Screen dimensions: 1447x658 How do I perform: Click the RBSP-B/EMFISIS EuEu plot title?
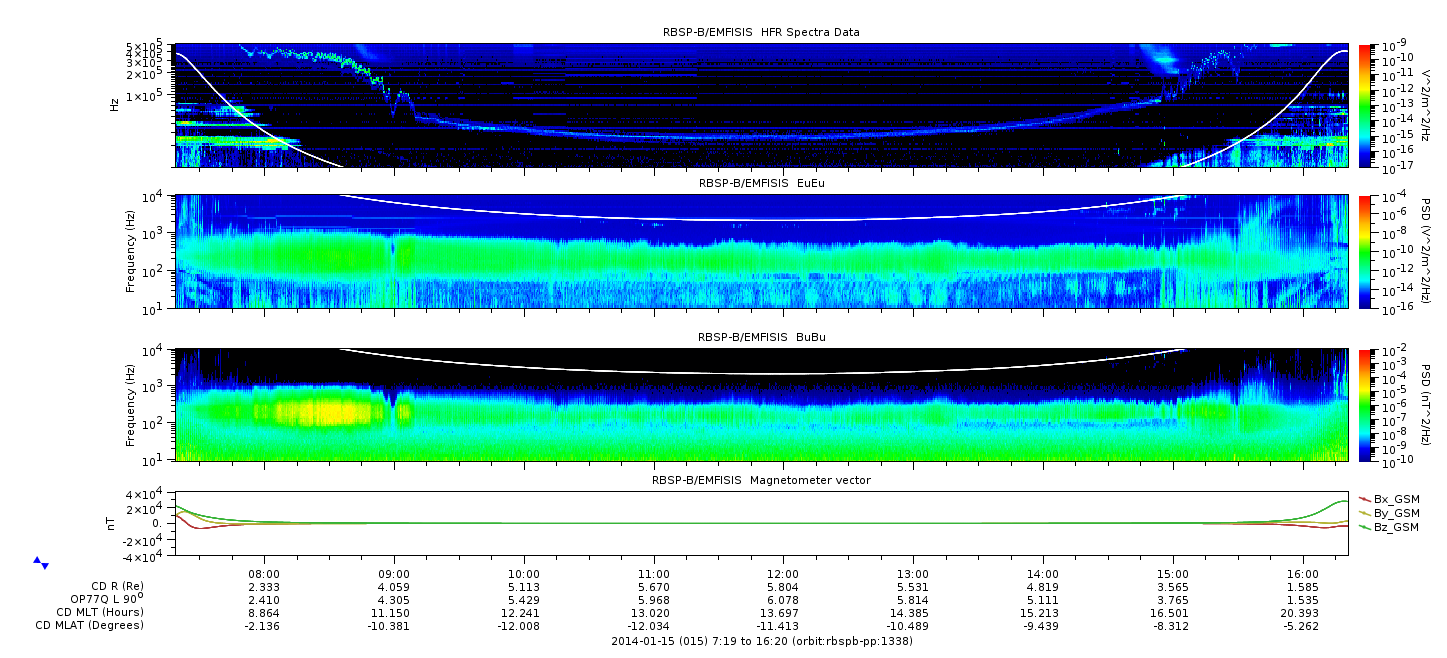pyautogui.click(x=761, y=183)
